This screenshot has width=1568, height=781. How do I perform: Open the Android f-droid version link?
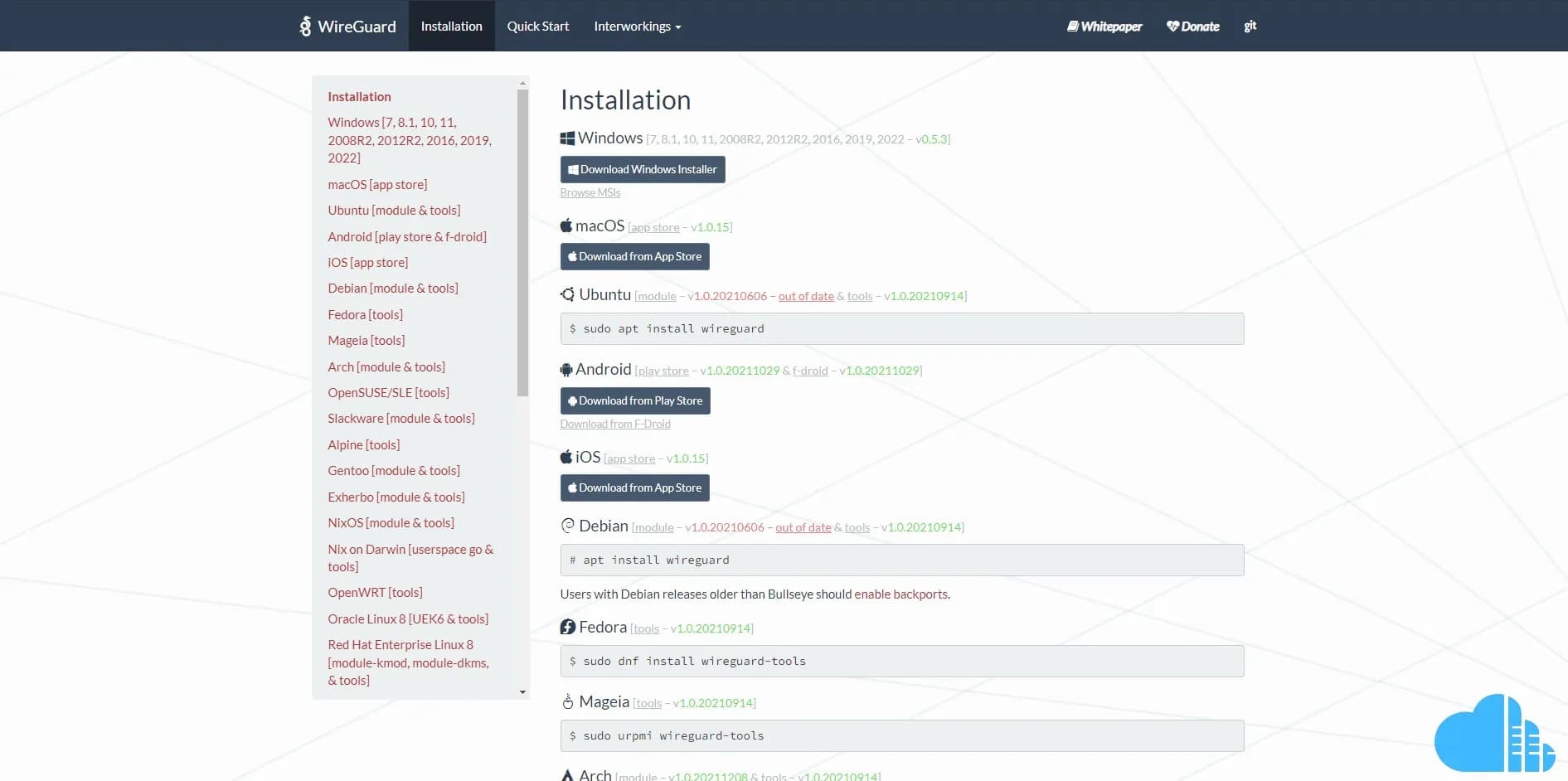coord(810,371)
